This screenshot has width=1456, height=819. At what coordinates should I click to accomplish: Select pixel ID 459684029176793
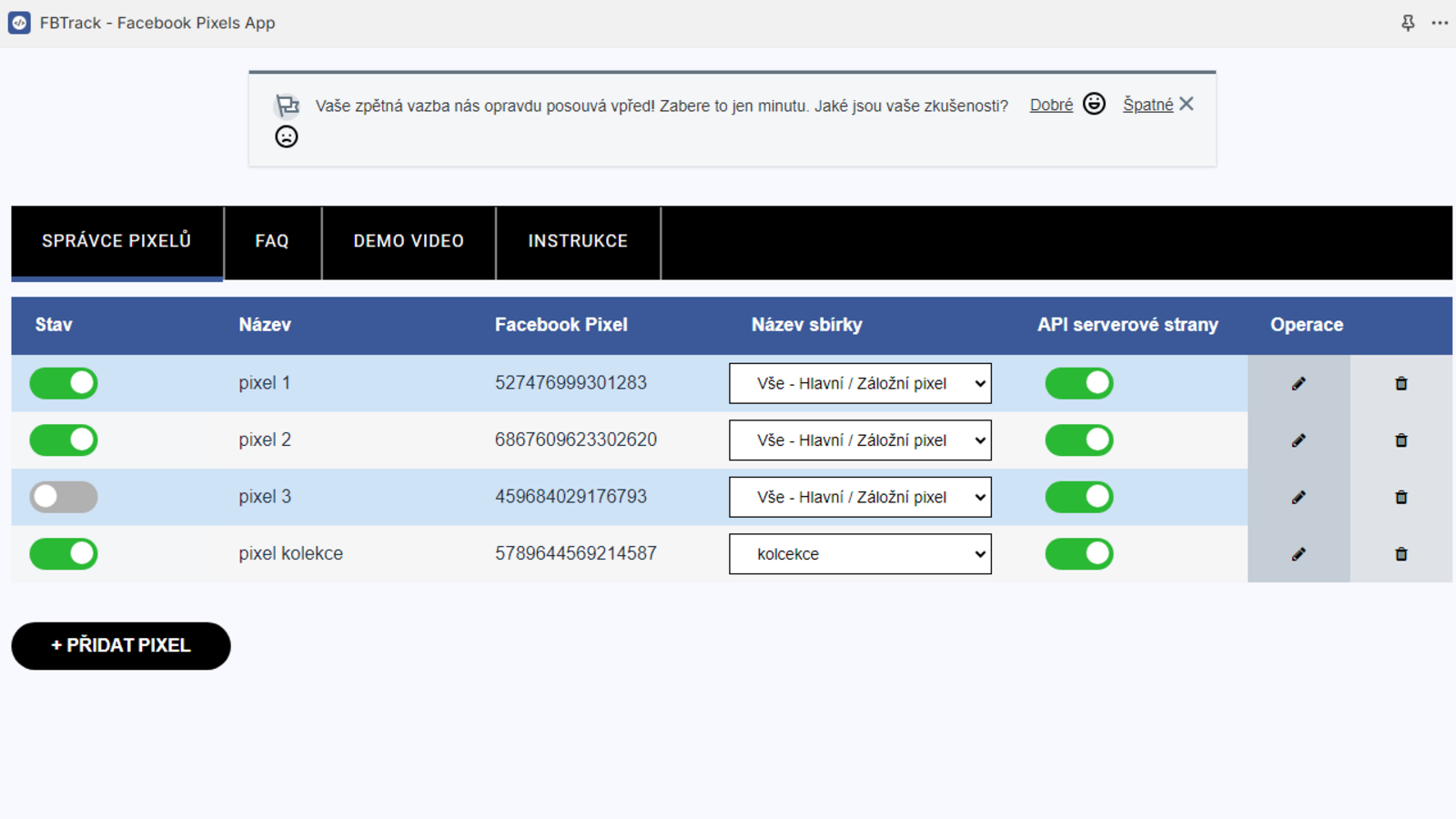click(x=571, y=497)
